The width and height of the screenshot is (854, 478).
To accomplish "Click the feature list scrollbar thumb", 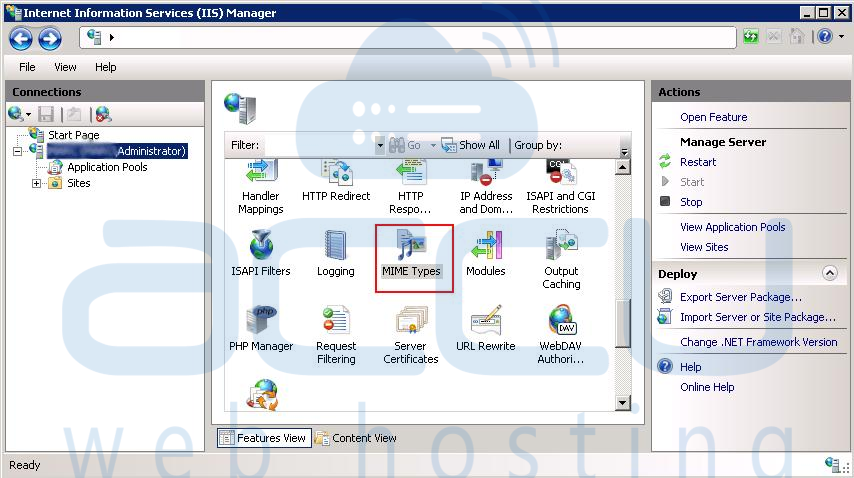I will tap(622, 322).
